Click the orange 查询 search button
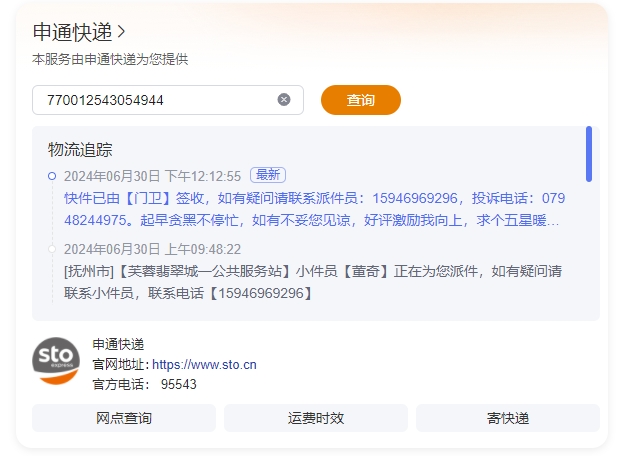This screenshot has width=629, height=456. click(x=361, y=100)
